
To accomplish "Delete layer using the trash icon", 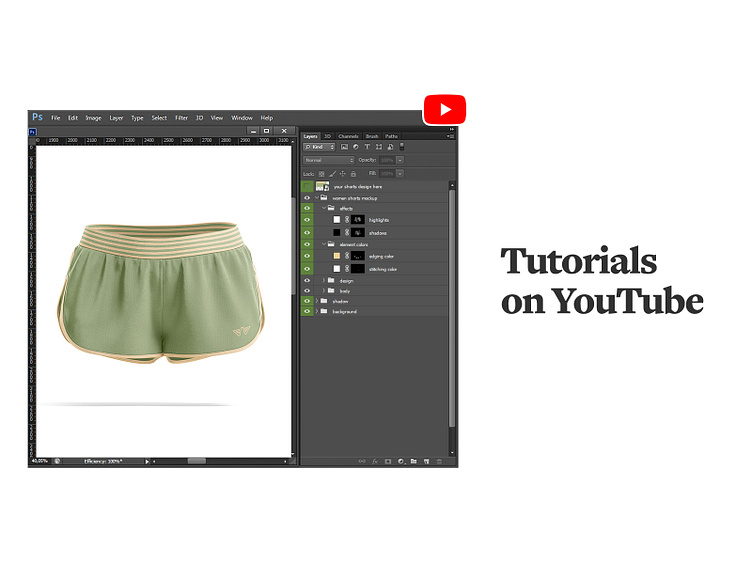I will (439, 461).
